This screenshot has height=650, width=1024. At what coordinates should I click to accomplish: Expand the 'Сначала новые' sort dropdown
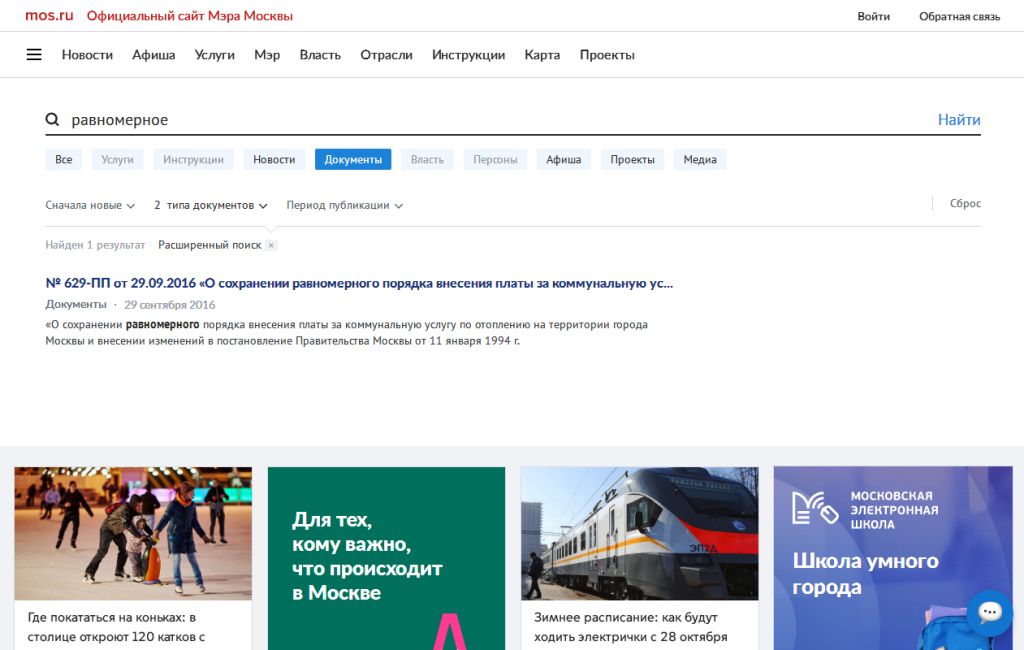[x=90, y=205]
